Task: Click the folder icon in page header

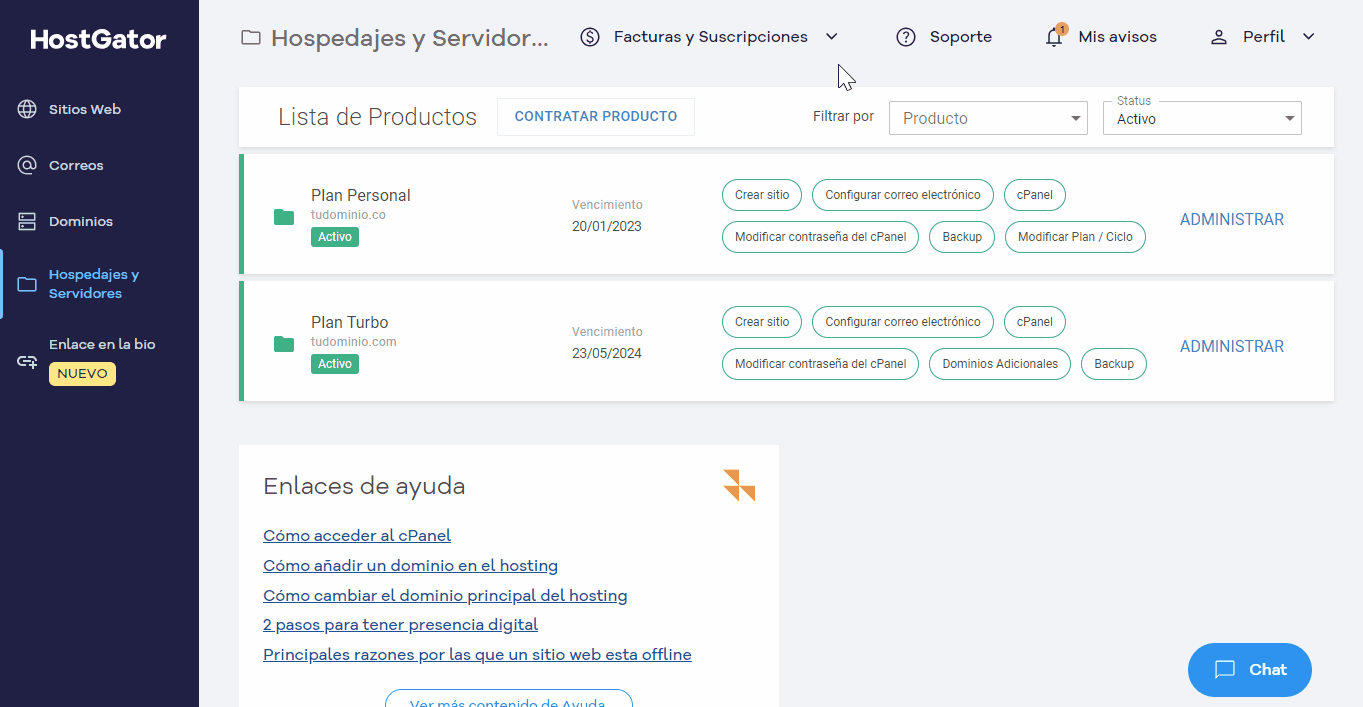Action: 251,38
